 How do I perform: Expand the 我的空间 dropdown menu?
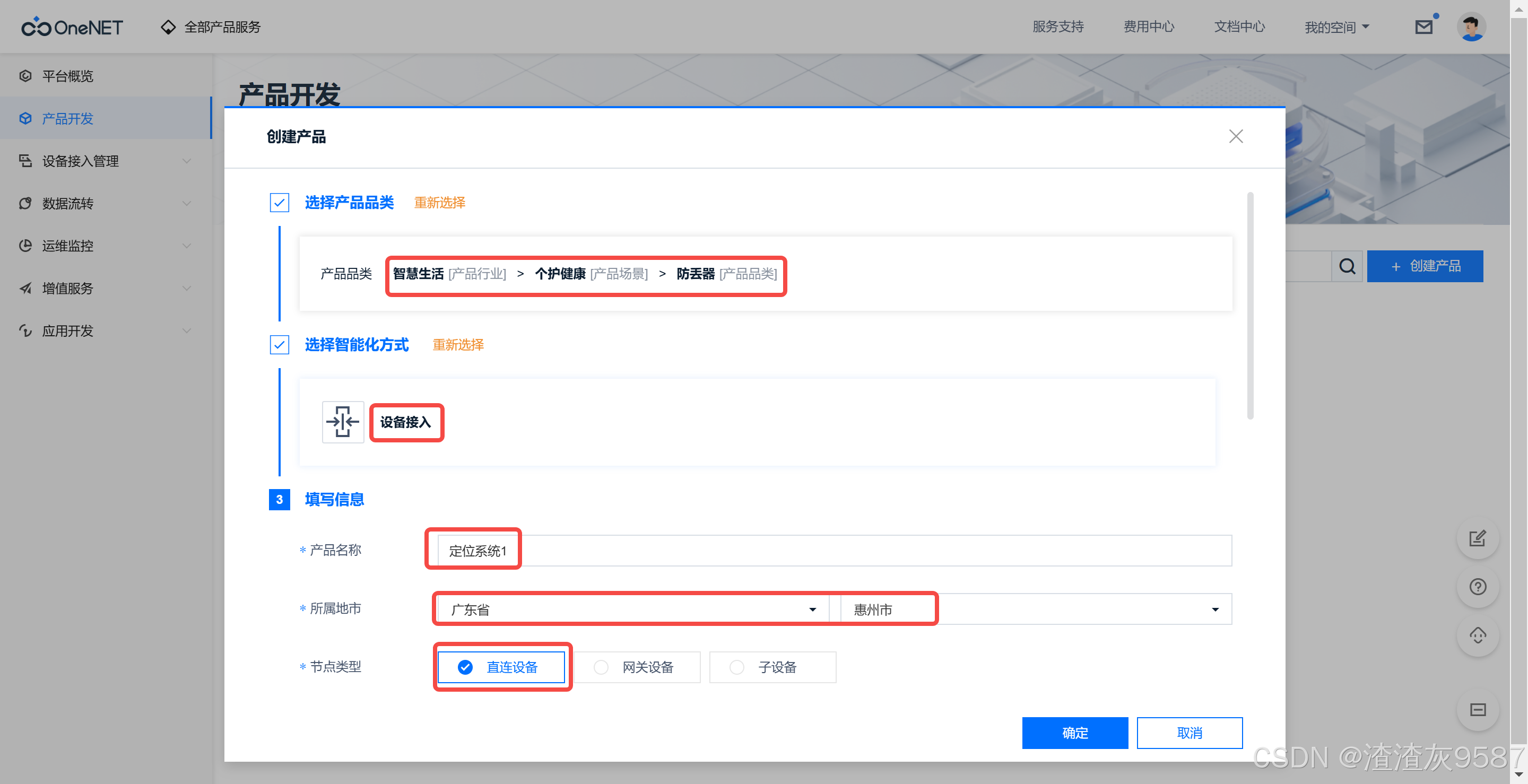pos(1337,27)
